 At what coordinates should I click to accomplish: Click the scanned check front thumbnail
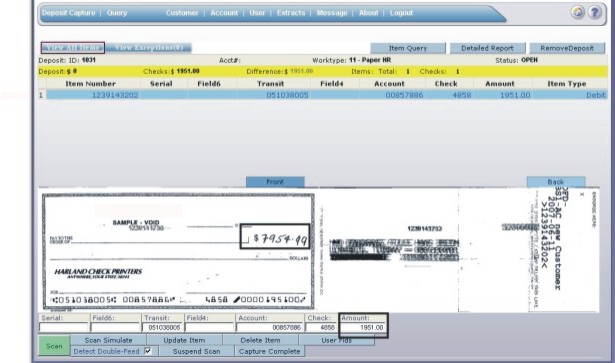(178, 251)
